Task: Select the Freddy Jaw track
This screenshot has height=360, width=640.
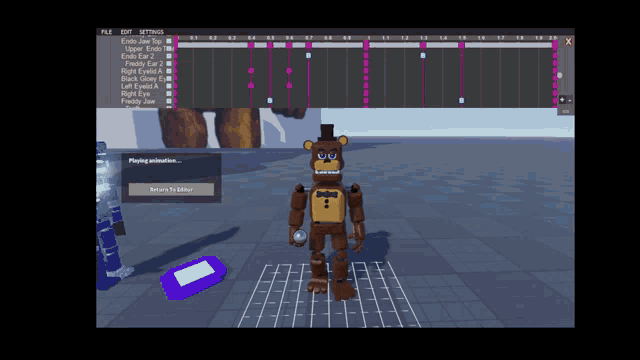Action: tap(138, 101)
